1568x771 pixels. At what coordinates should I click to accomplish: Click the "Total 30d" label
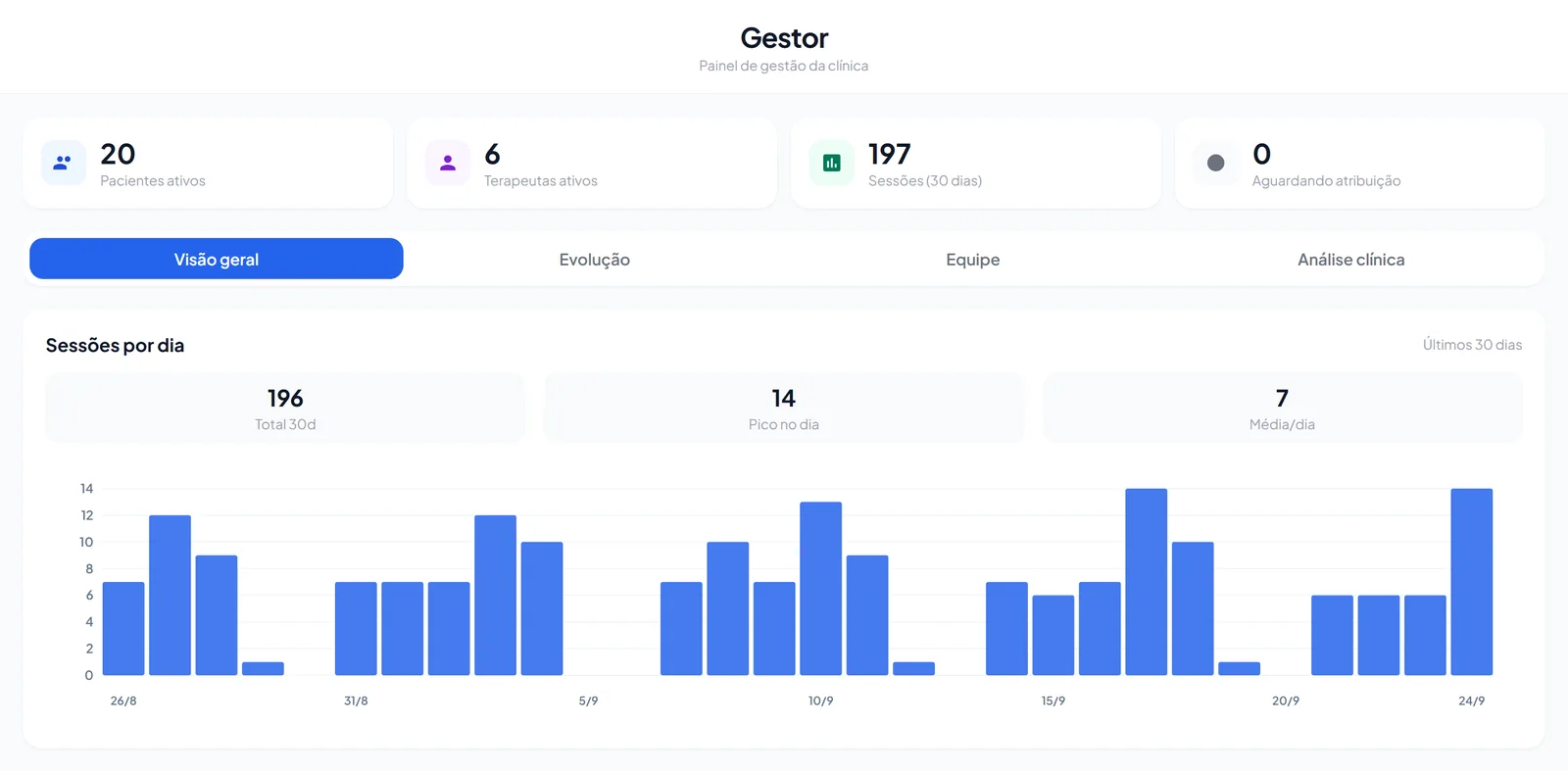point(285,424)
